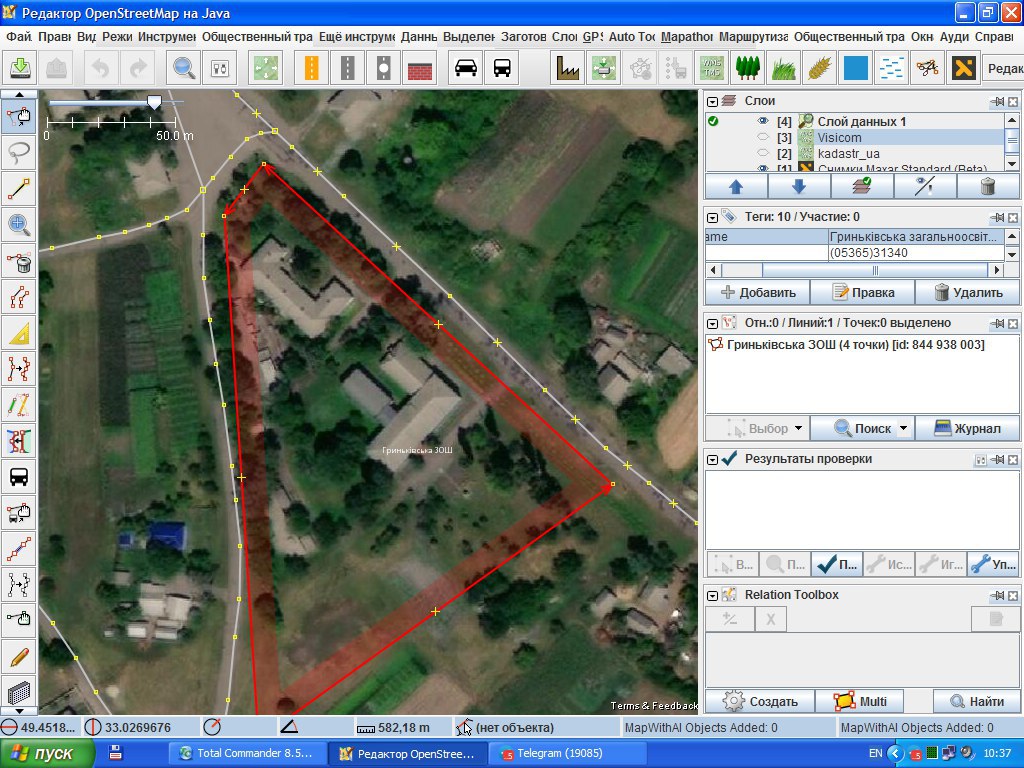Viewport: 1024px width, 768px height.
Task: Select the yellow angle ruler tool
Action: [19, 333]
